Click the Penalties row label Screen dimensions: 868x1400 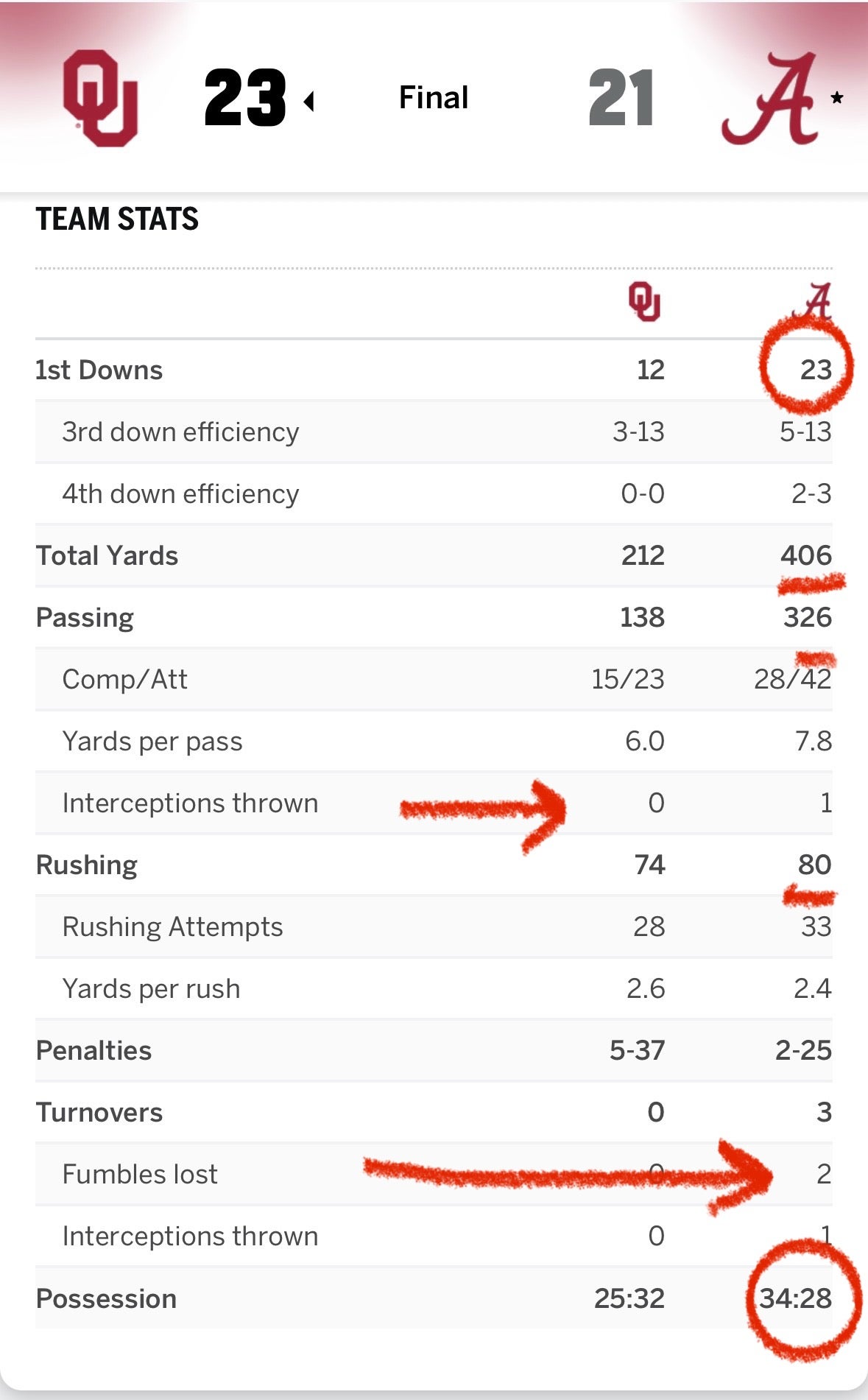(94, 1050)
